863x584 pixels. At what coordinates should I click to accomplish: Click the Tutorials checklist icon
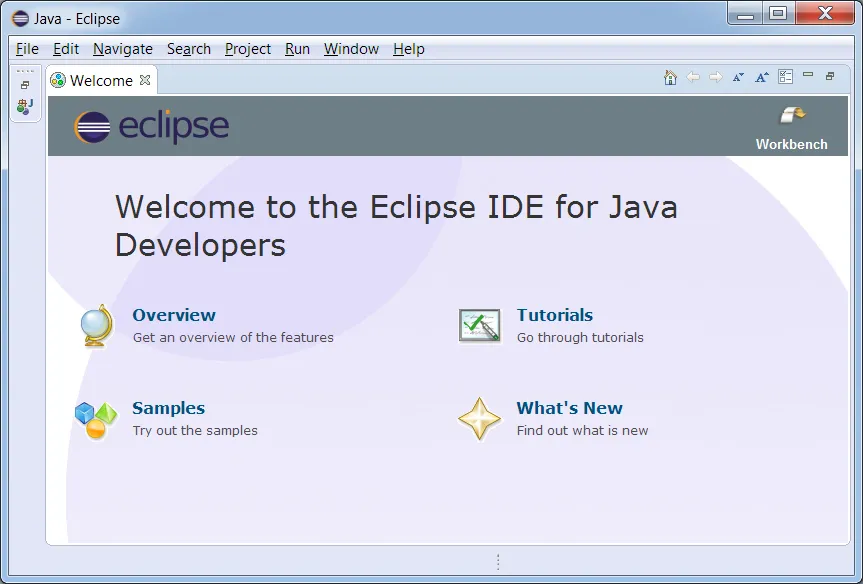point(480,326)
